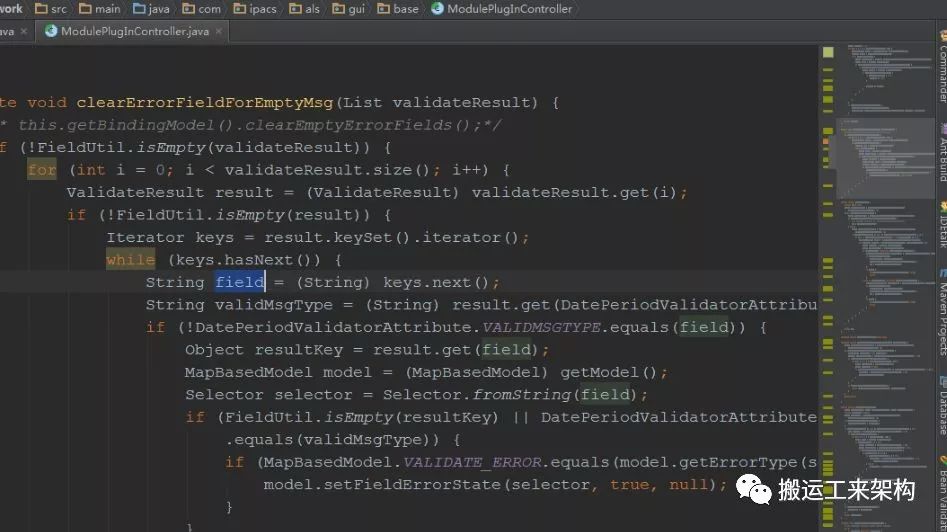Click the highlighted viewport in code minimap

coord(885,158)
